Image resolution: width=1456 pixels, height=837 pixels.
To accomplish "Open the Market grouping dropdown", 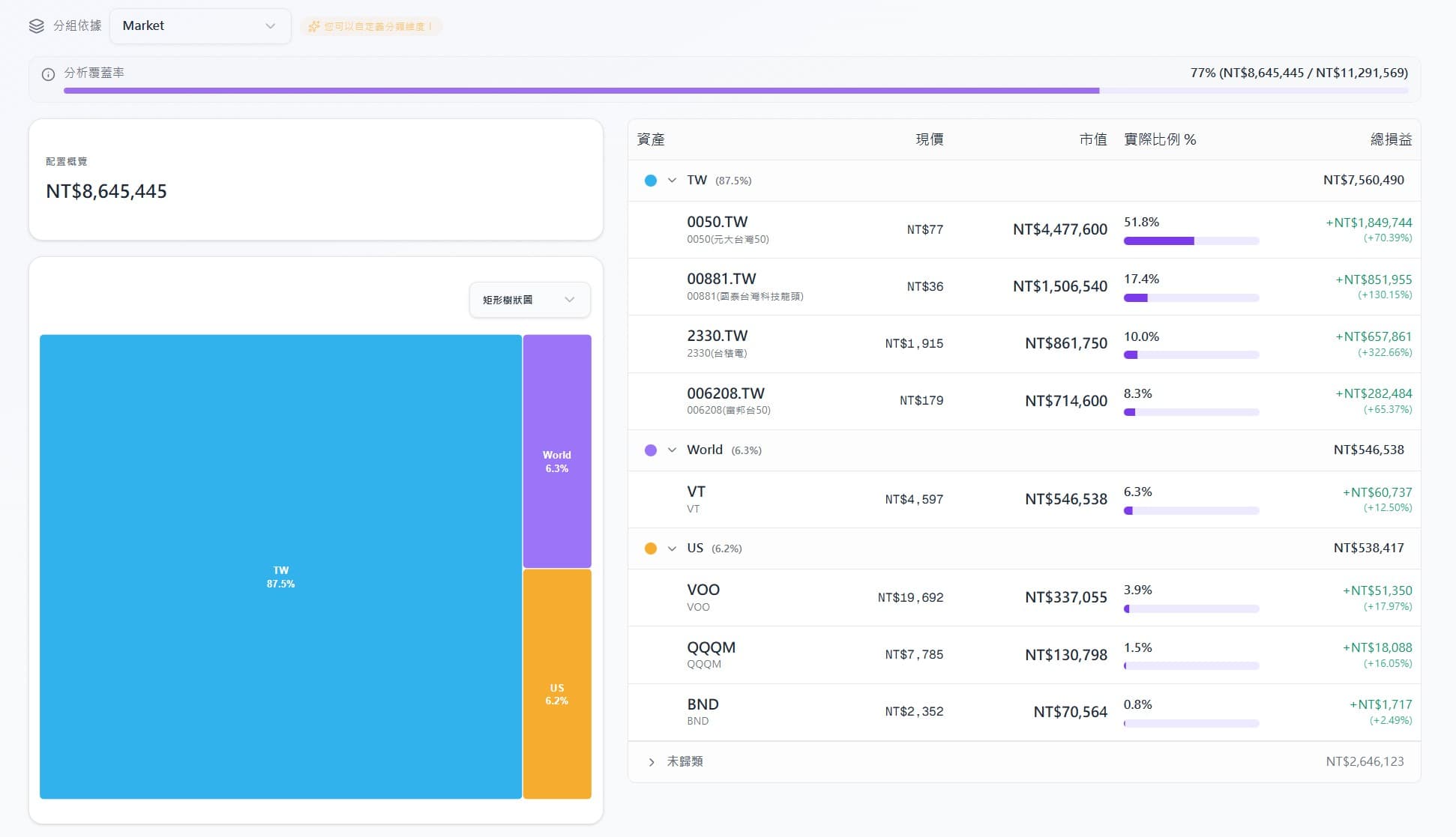I will click(200, 26).
